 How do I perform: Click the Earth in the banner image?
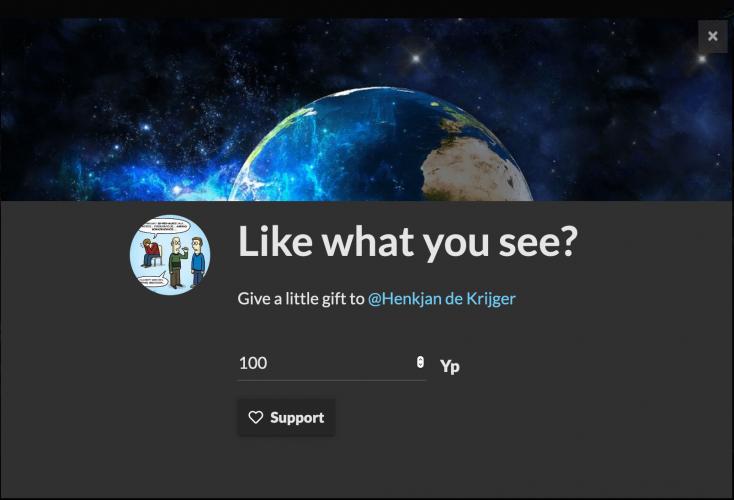click(x=381, y=144)
